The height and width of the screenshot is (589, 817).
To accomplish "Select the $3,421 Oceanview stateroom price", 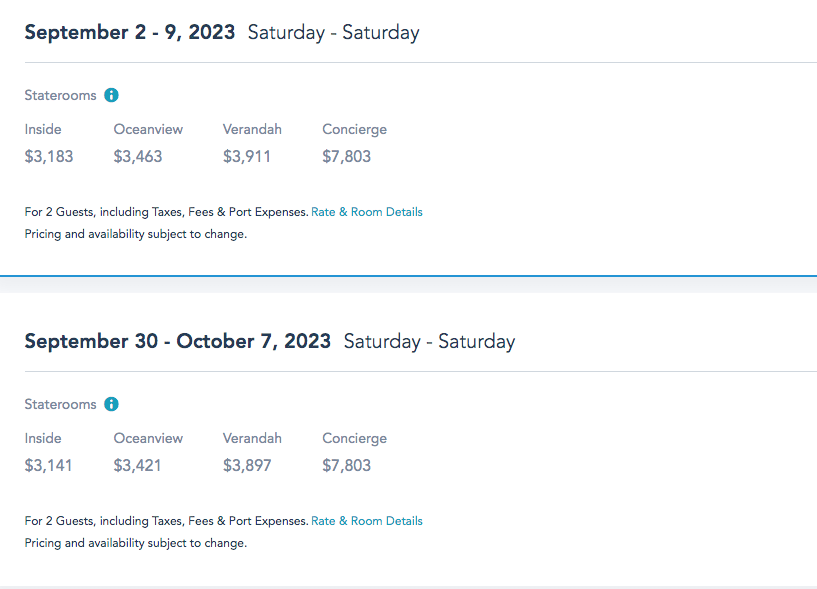I will 138,465.
